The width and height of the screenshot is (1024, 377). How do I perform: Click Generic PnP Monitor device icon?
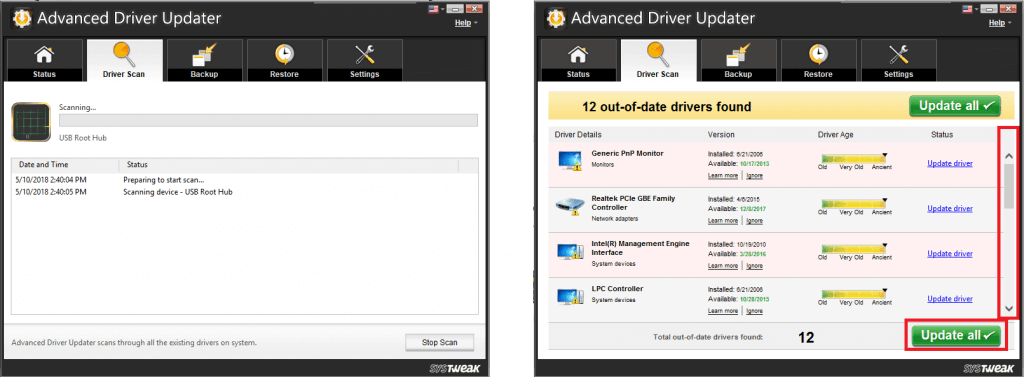[x=571, y=161]
